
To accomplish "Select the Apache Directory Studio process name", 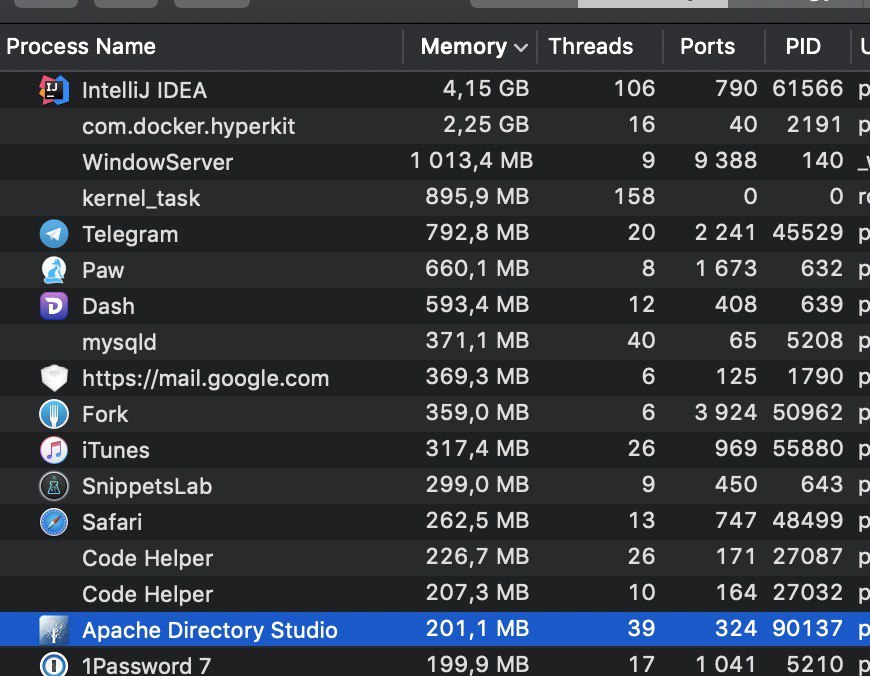I will coord(210,630).
